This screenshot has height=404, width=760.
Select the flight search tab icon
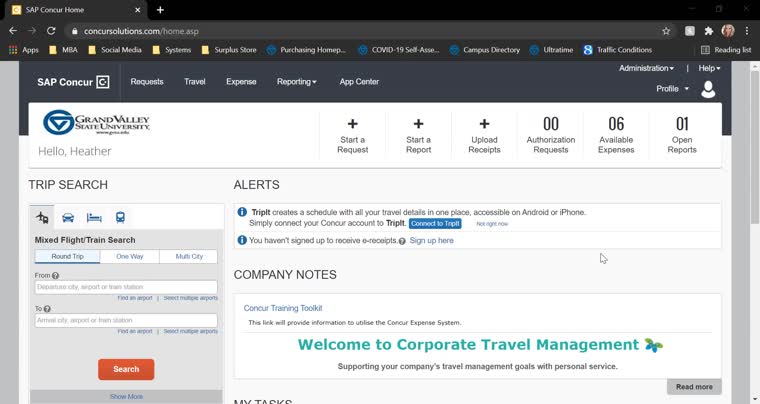click(x=42, y=218)
